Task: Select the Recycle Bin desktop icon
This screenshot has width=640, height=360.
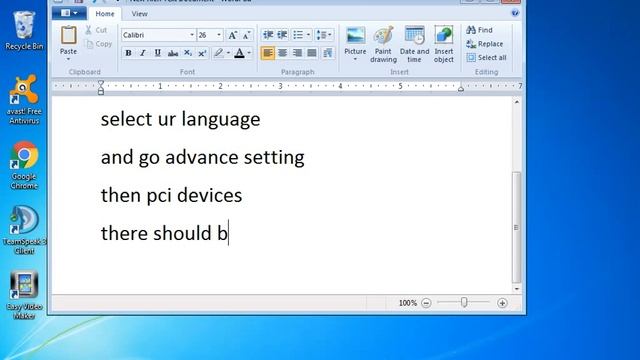Action: point(24,31)
